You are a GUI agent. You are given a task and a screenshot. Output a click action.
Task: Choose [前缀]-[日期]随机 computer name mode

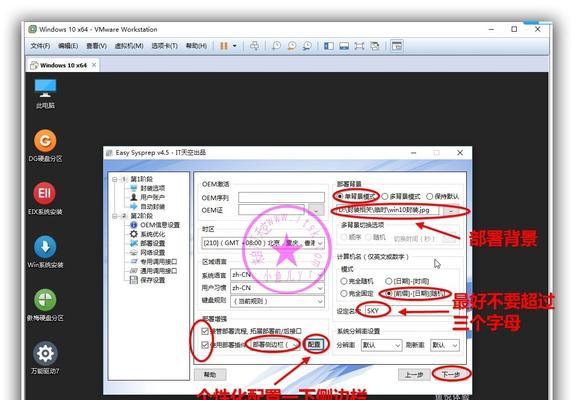click(389, 294)
